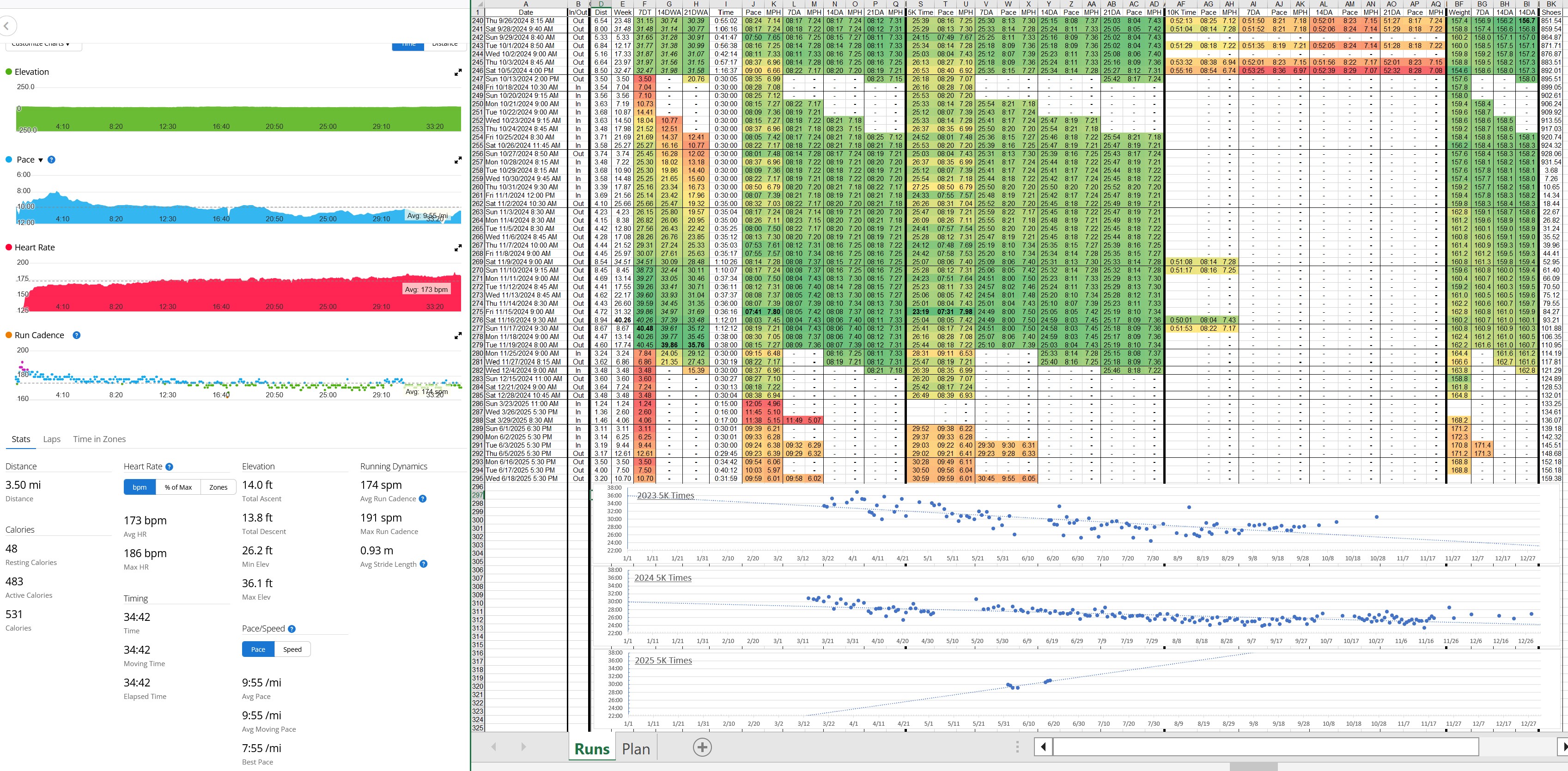Click the next sheet navigation arrow

(523, 747)
